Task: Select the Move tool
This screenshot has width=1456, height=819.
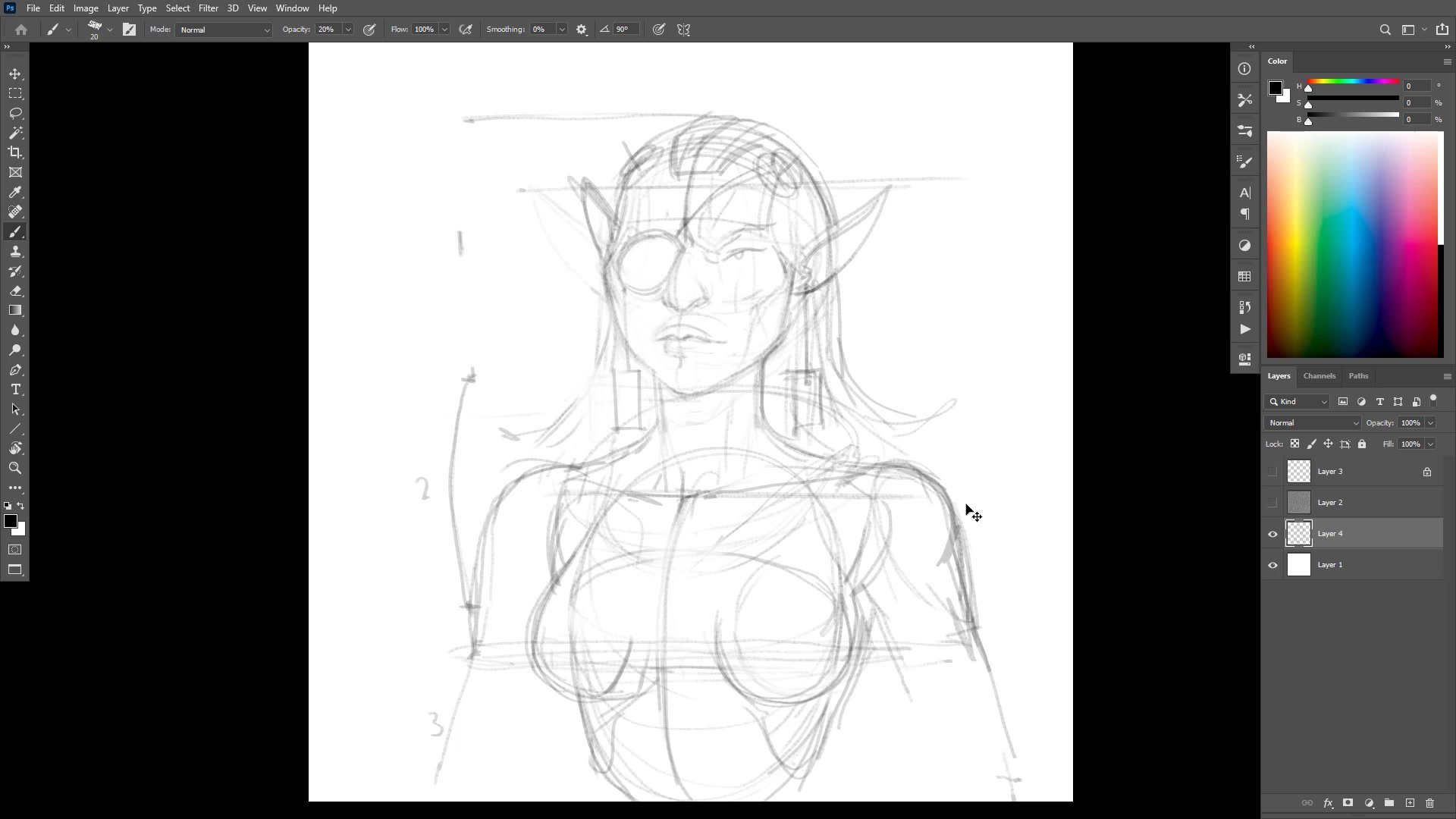Action: tap(15, 74)
